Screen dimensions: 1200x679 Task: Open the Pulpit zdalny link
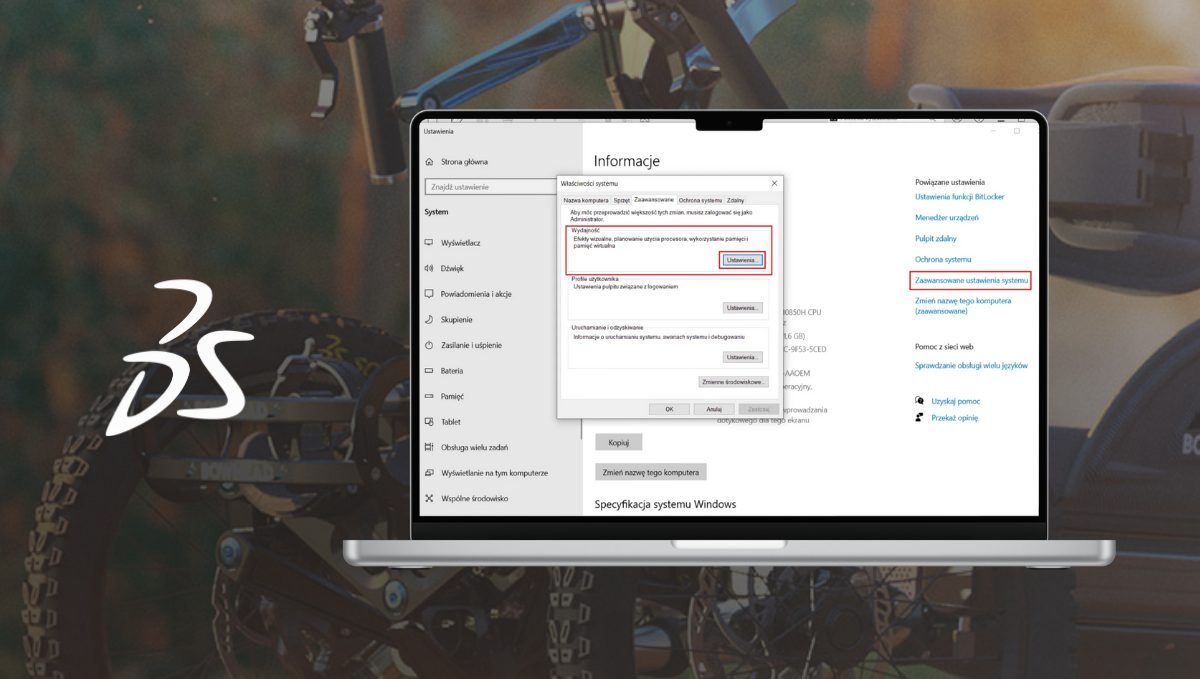pos(937,238)
